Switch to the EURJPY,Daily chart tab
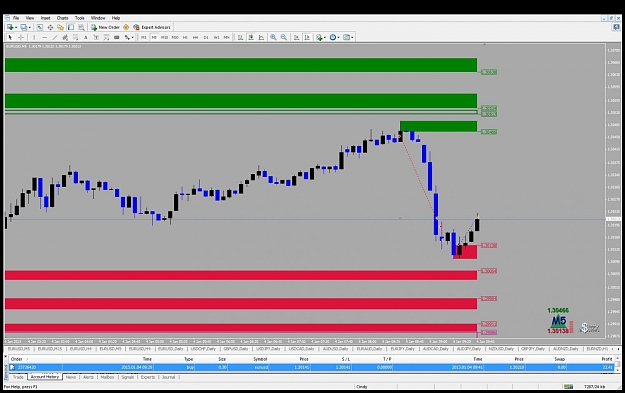 tap(403, 349)
